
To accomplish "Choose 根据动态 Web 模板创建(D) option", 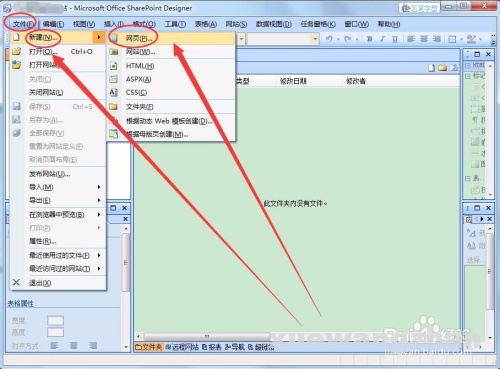I will pyautogui.click(x=171, y=121).
